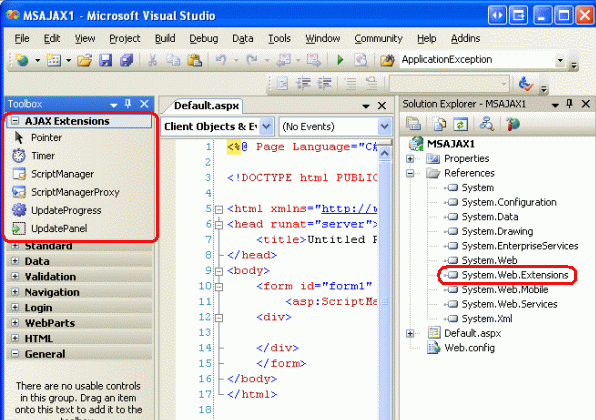Collapse the AJAX Extensions toolbox group
The image size is (596, 420).
pyautogui.click(x=15, y=121)
